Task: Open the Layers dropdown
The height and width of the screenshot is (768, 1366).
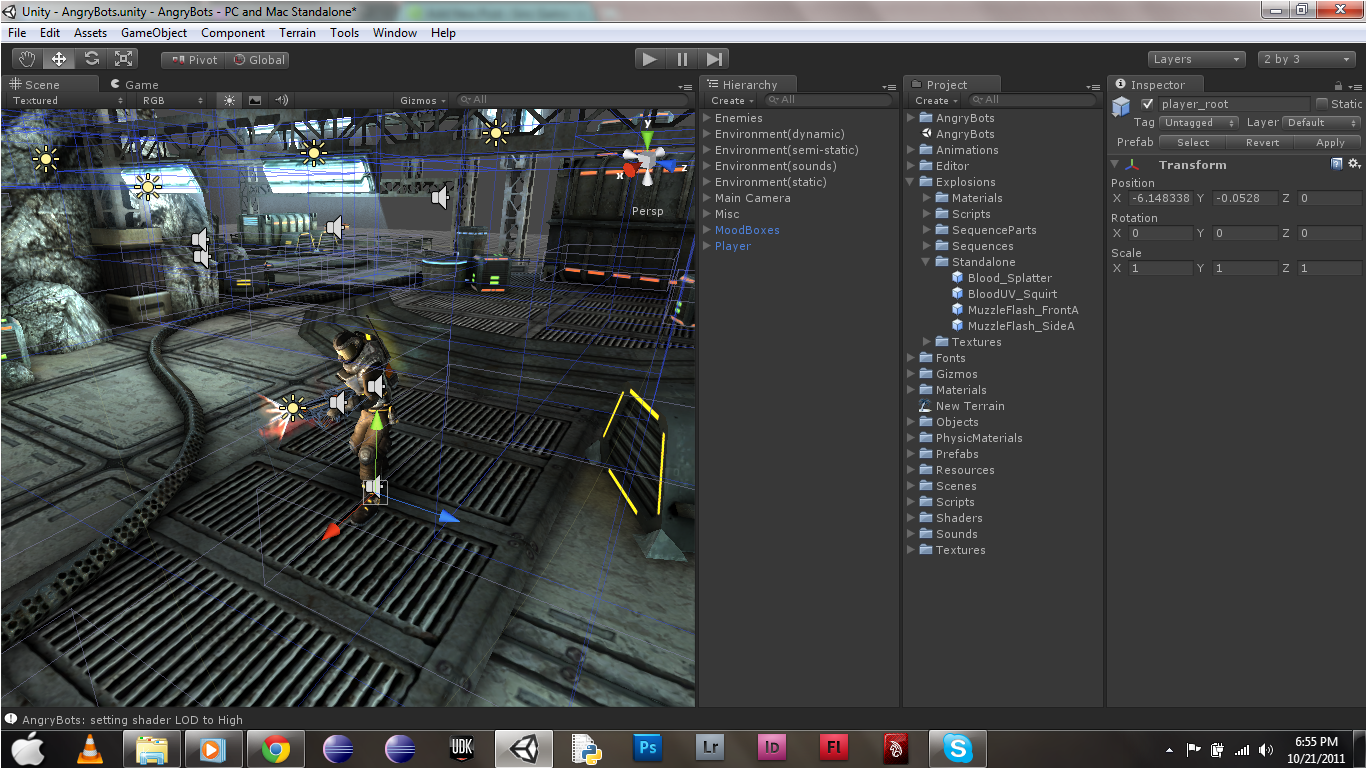Action: [x=1196, y=59]
